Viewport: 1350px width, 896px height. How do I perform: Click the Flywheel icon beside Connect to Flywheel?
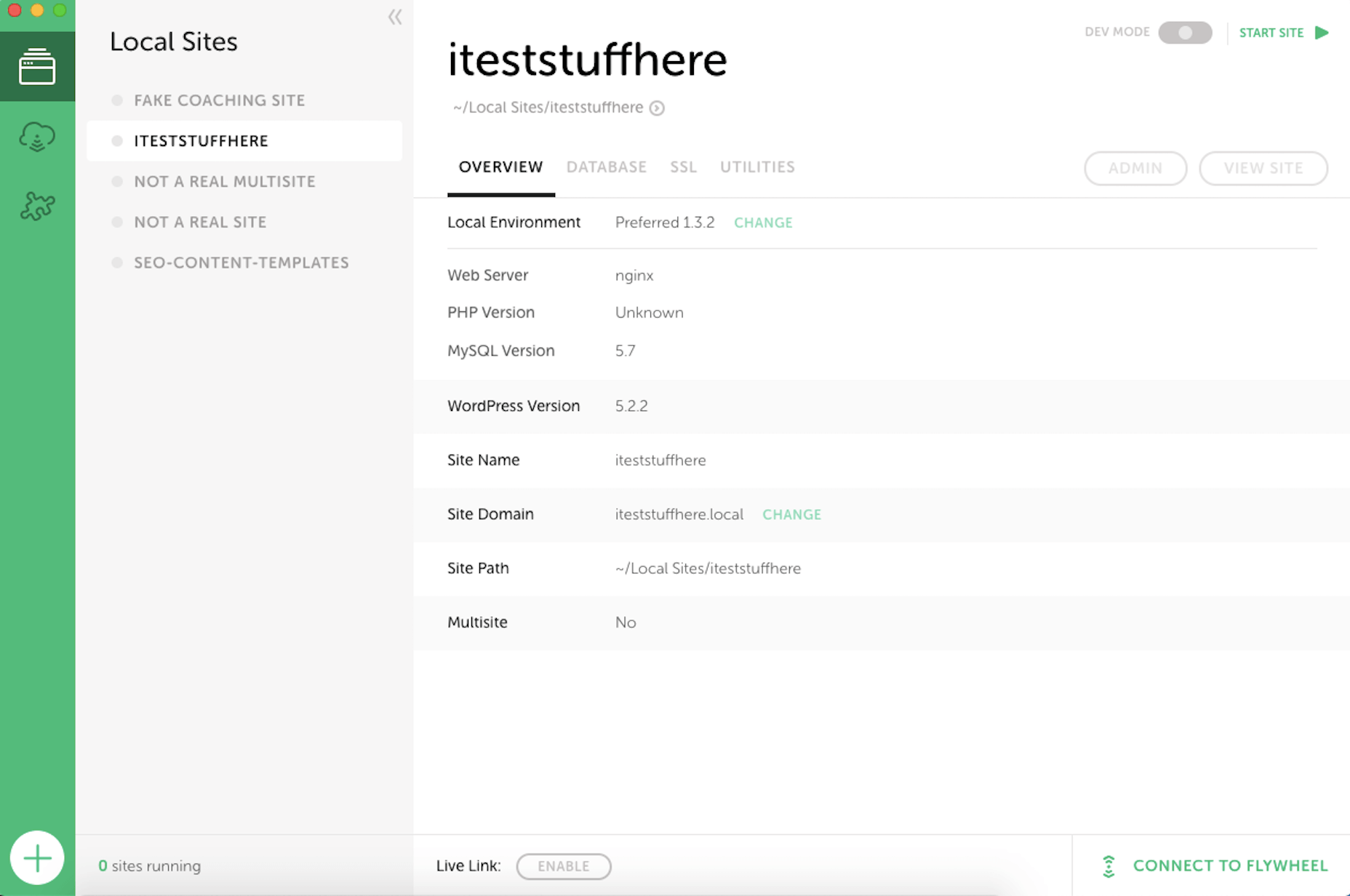tap(1109, 866)
